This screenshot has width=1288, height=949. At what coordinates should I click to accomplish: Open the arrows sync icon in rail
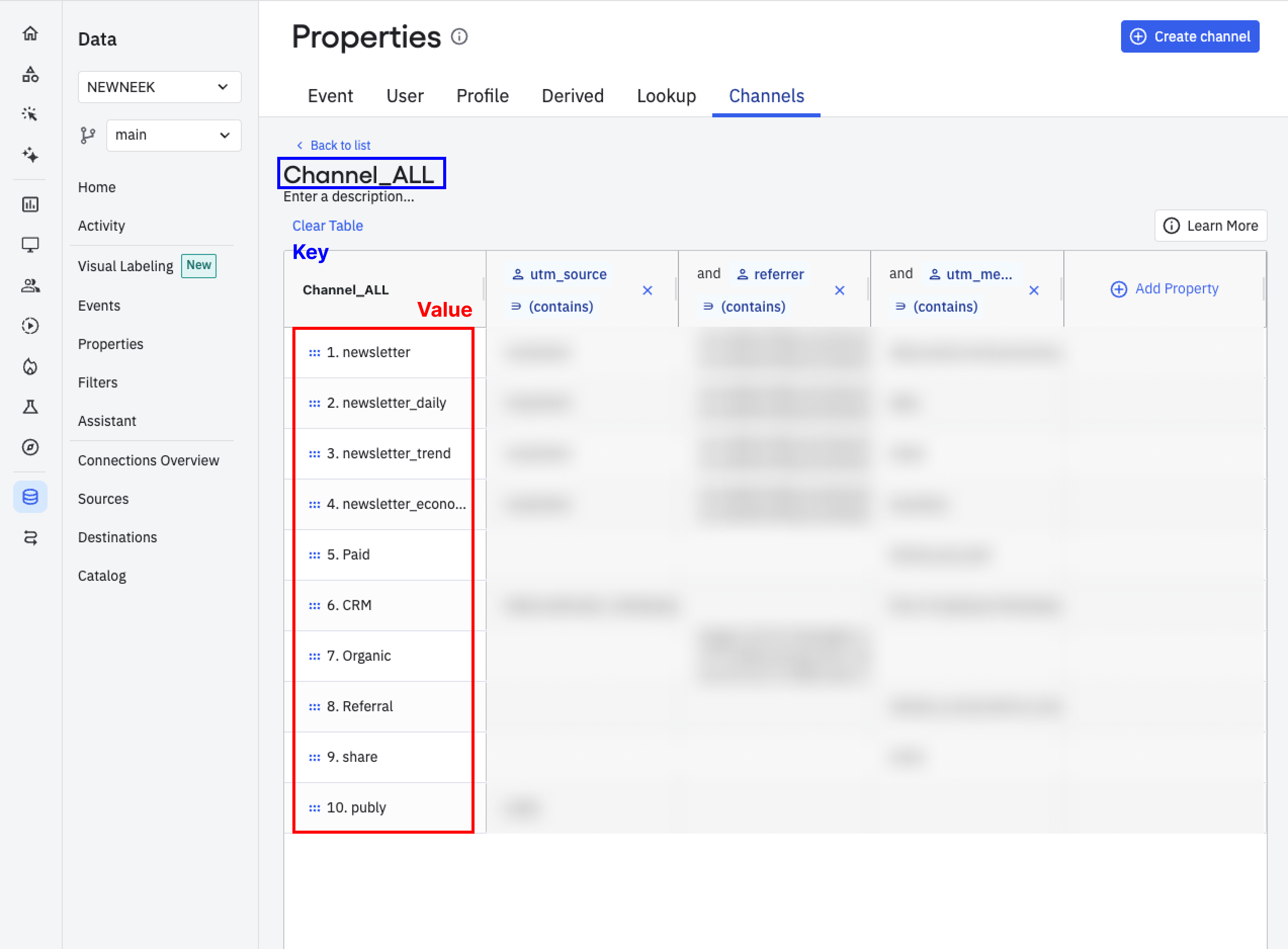(x=30, y=538)
